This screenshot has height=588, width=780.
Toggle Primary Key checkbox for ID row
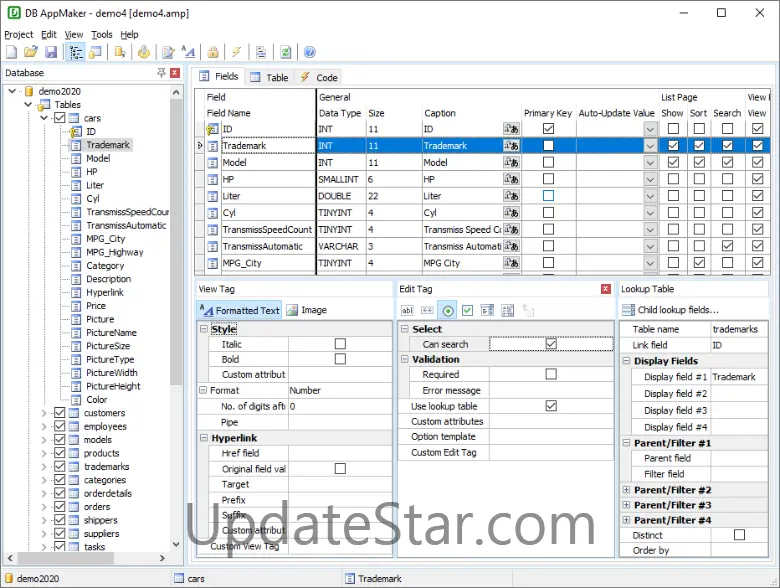(548, 128)
